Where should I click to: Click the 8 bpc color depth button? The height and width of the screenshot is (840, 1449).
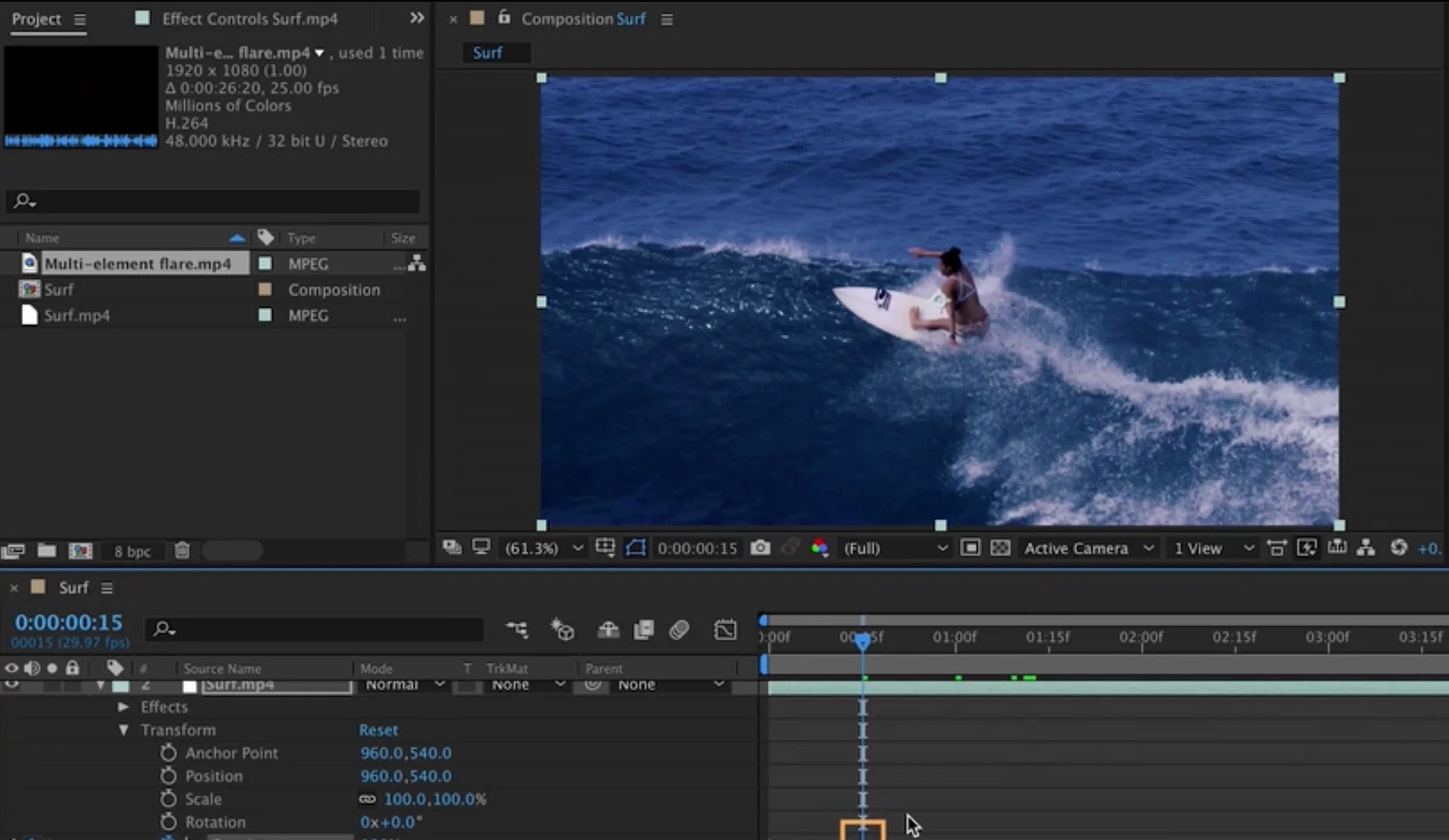click(x=132, y=552)
